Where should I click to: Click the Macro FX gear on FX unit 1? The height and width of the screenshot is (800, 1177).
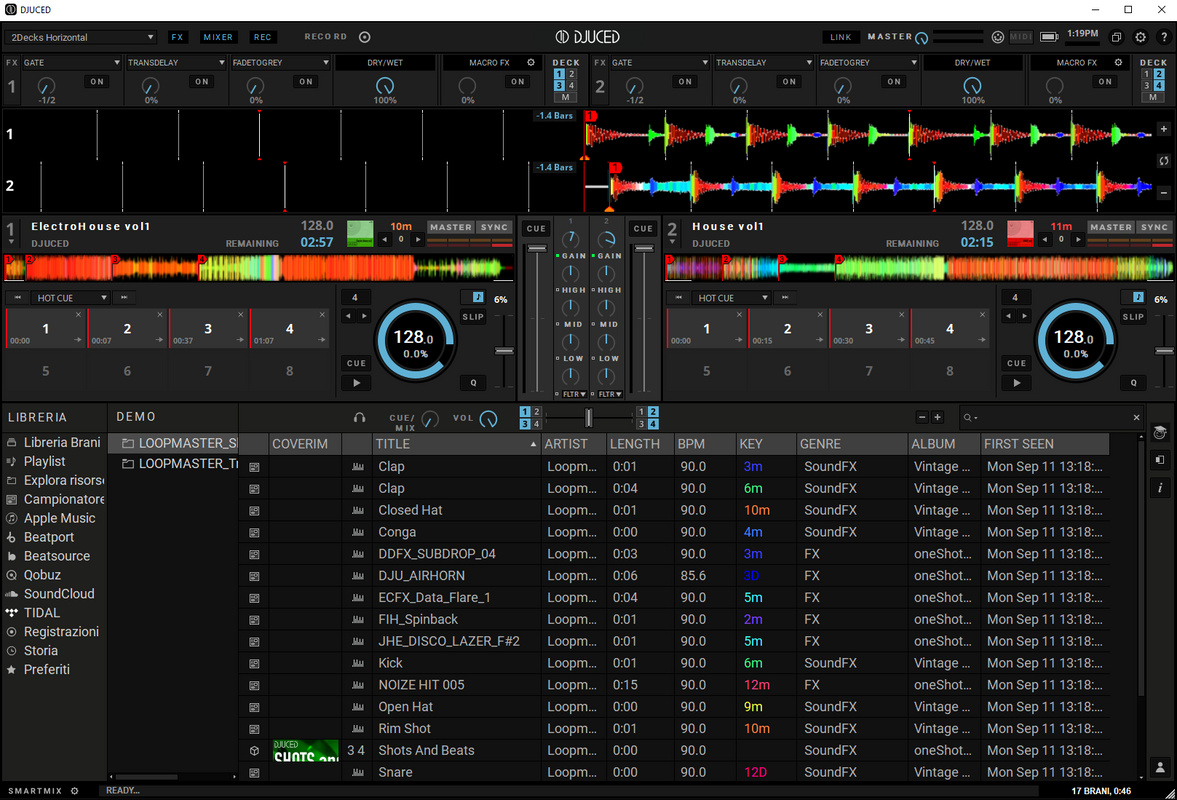[x=531, y=62]
